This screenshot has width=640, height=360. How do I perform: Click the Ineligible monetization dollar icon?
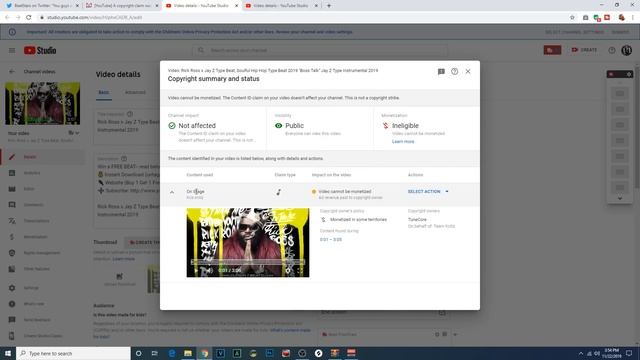click(x=385, y=126)
